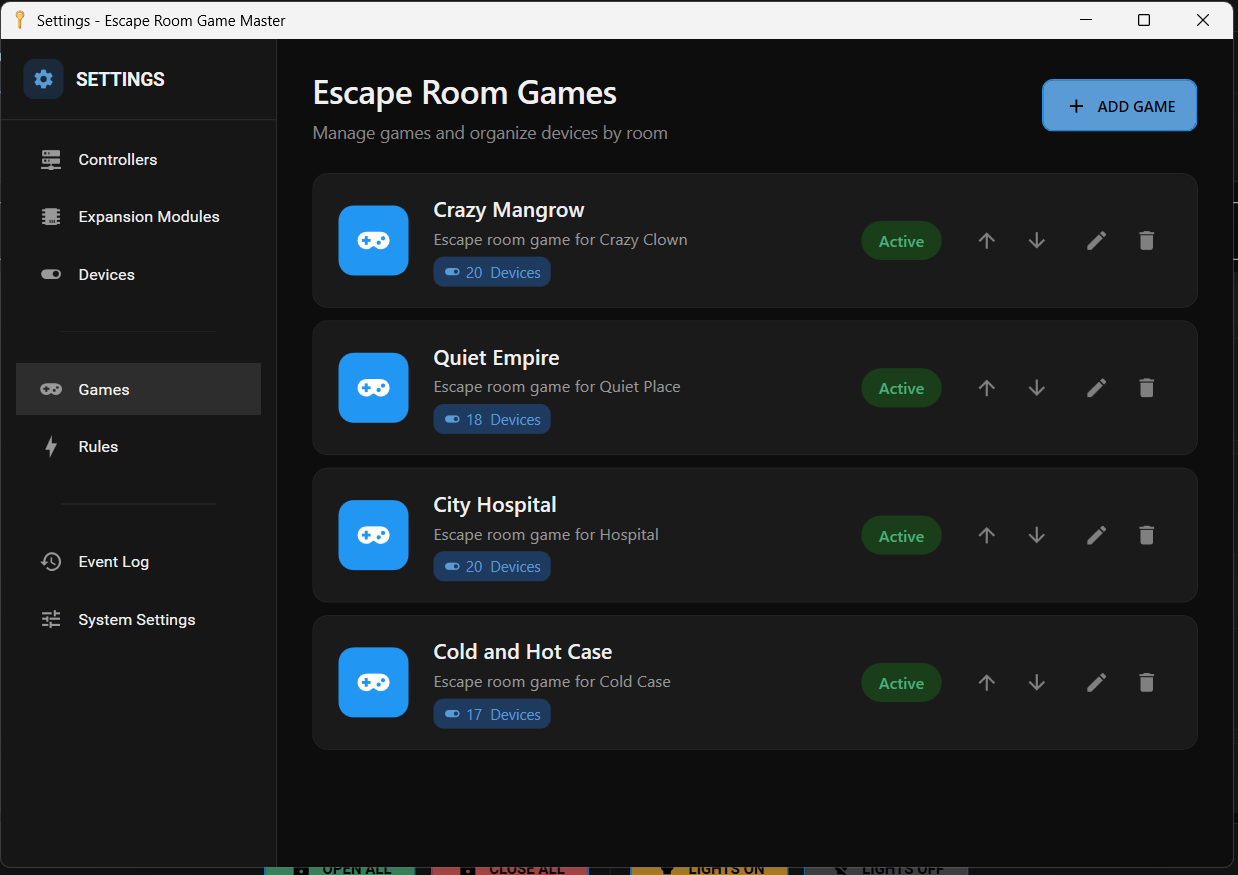Edit the Cold and Hot Case game

[x=1097, y=683]
